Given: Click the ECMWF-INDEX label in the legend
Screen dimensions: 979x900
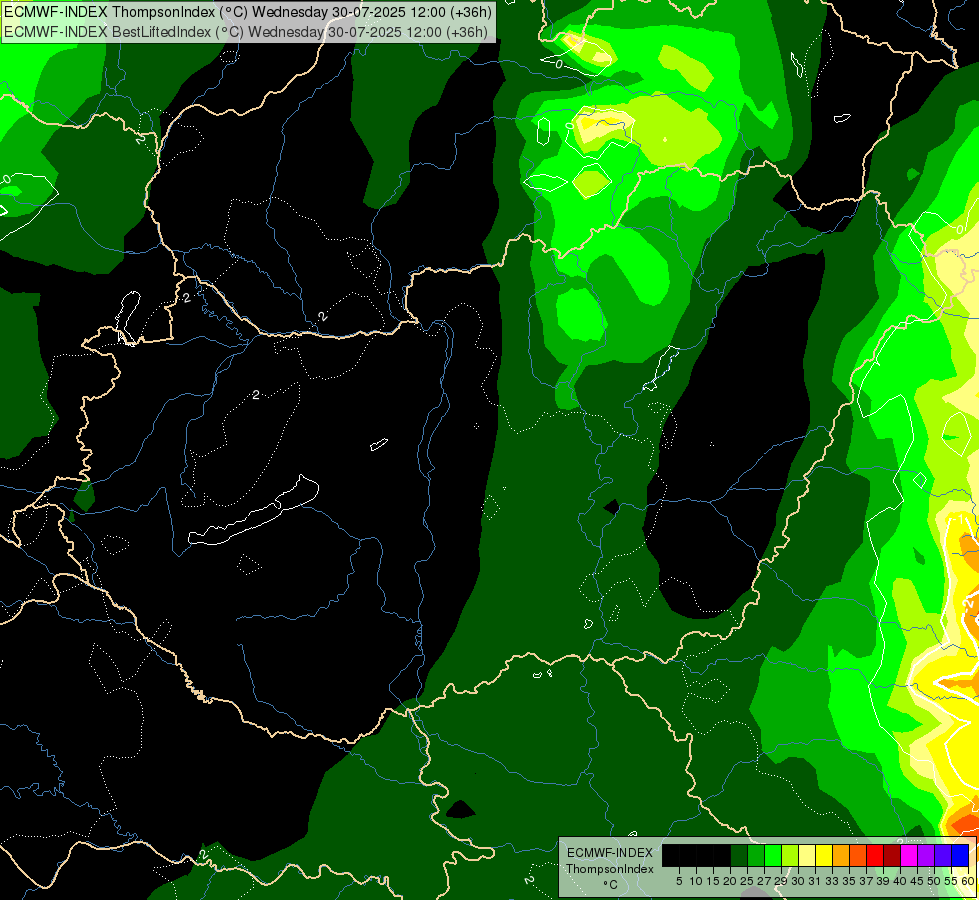Looking at the screenshot, I should (x=610, y=853).
